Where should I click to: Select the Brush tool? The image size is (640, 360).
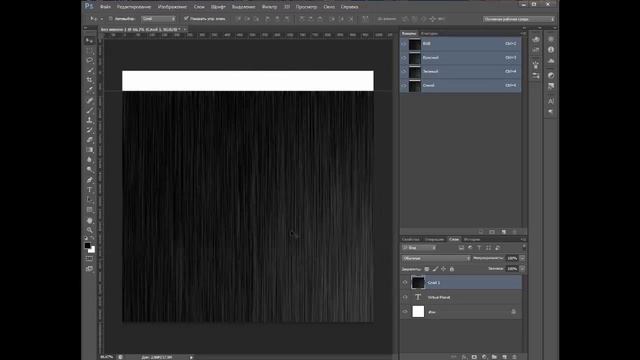tap(89, 110)
